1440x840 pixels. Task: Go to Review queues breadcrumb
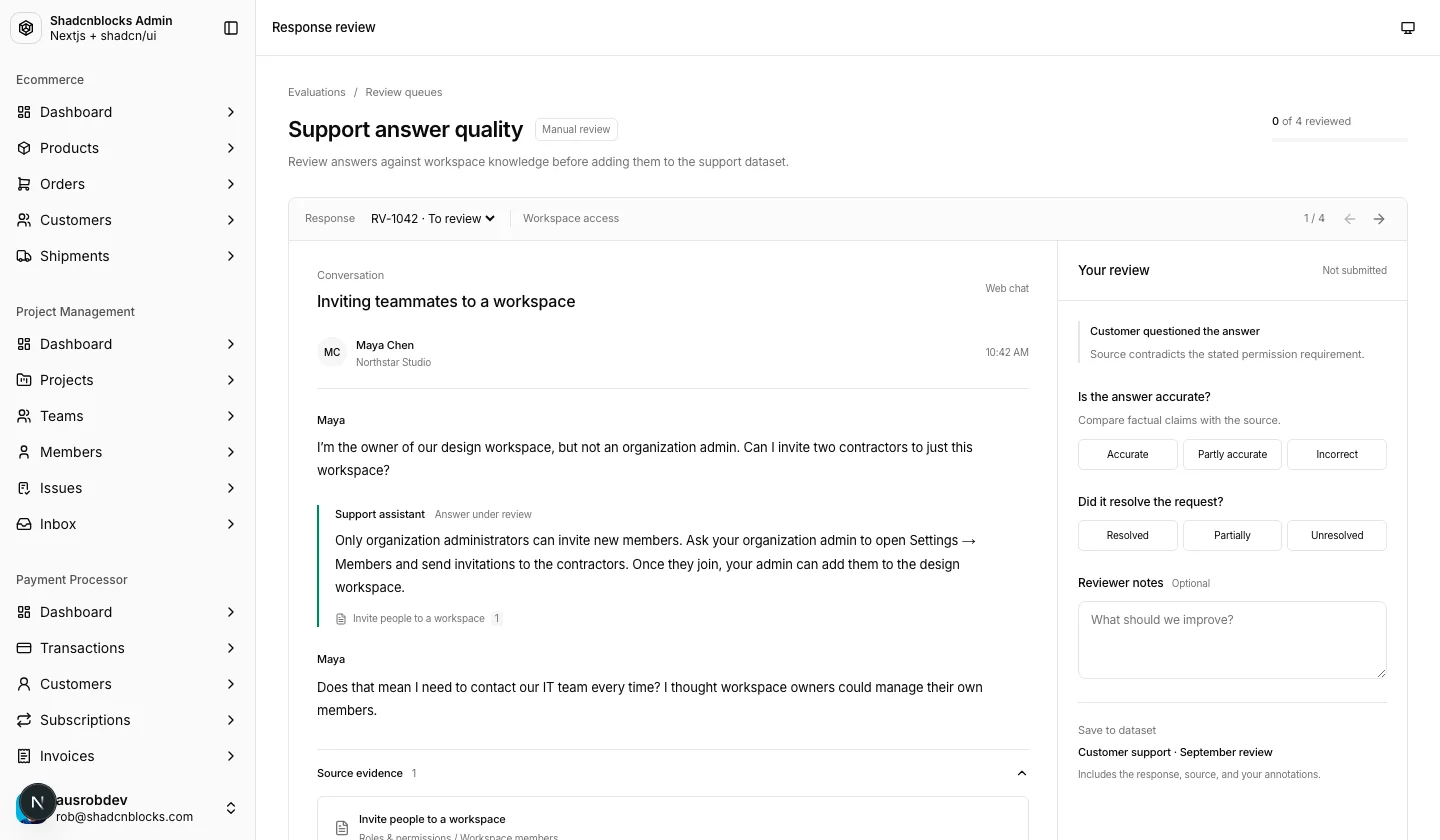(x=404, y=92)
